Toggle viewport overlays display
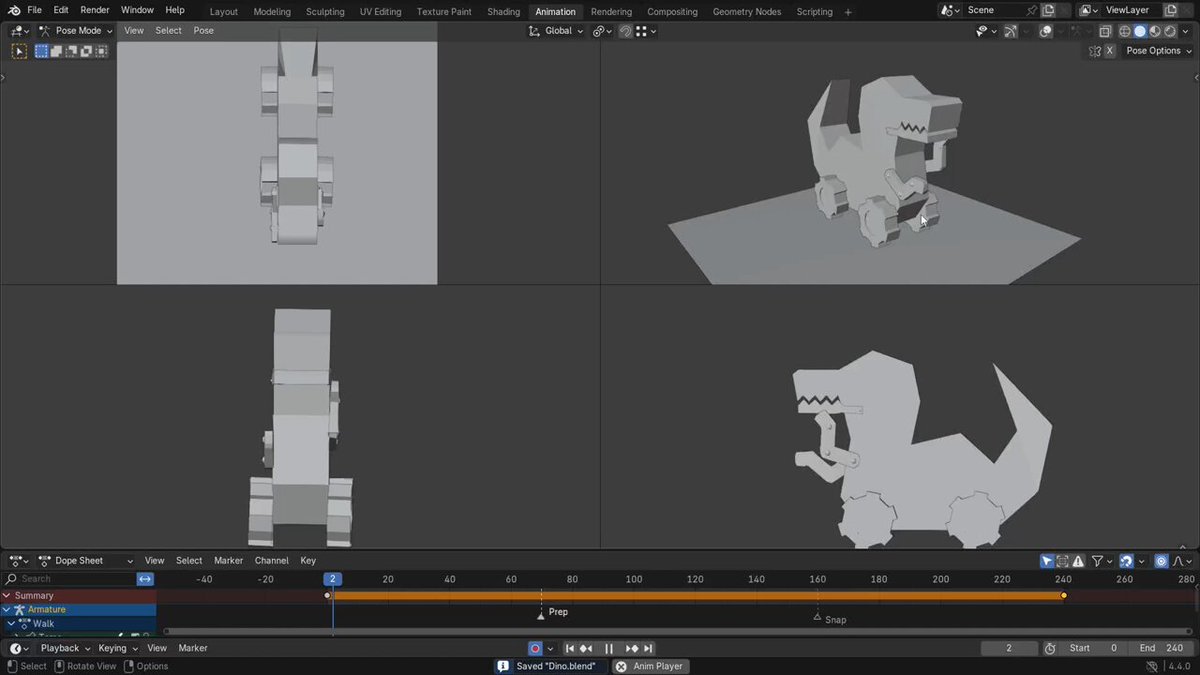This screenshot has height=675, width=1200. point(1045,31)
